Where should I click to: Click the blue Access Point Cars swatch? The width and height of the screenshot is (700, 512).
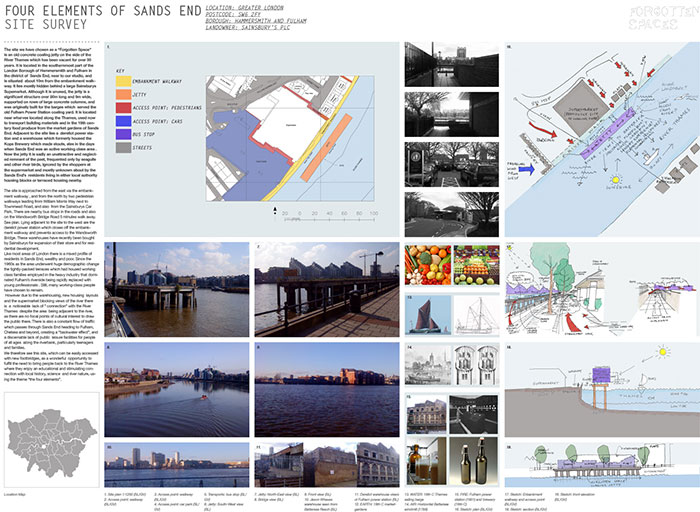pos(124,121)
